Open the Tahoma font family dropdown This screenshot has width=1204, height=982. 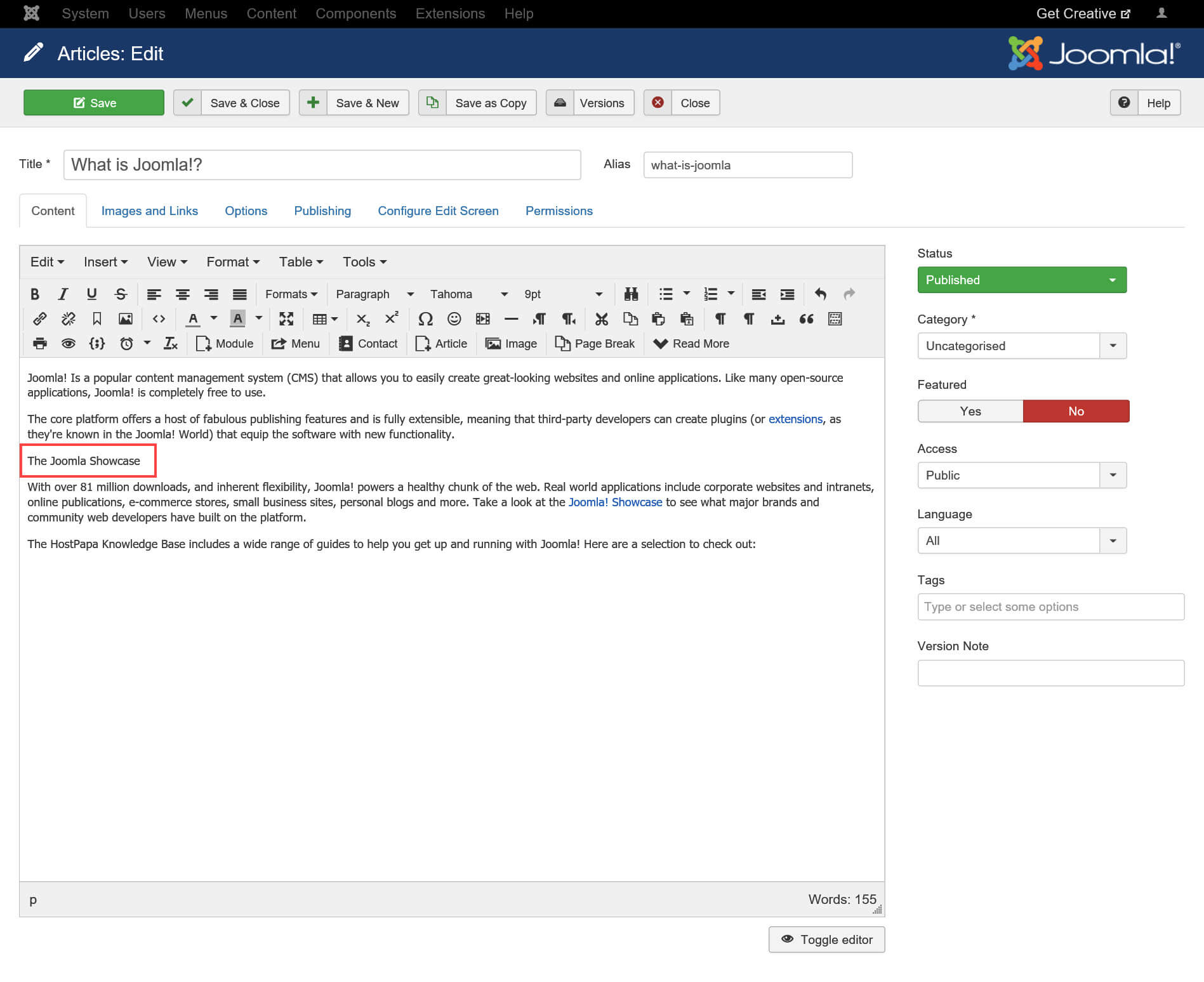pyautogui.click(x=469, y=294)
